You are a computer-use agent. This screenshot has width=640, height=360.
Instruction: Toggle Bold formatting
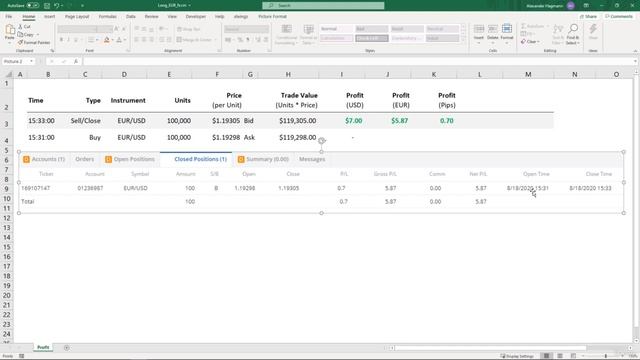[x=61, y=40]
